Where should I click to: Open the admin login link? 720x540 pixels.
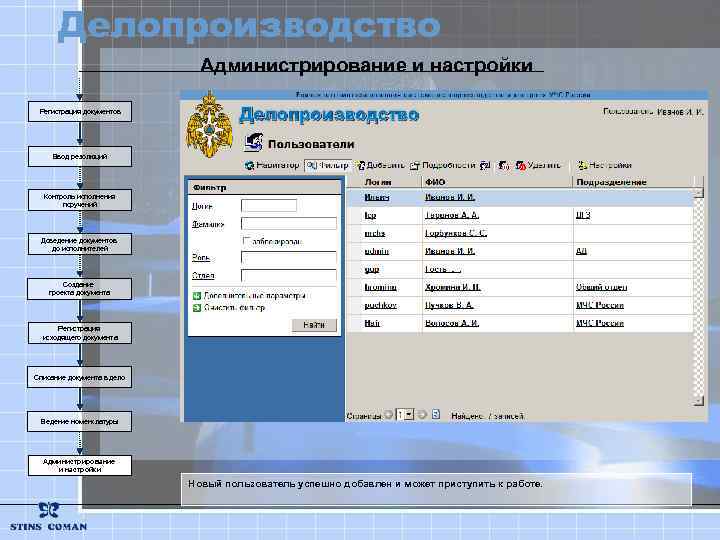377,251
